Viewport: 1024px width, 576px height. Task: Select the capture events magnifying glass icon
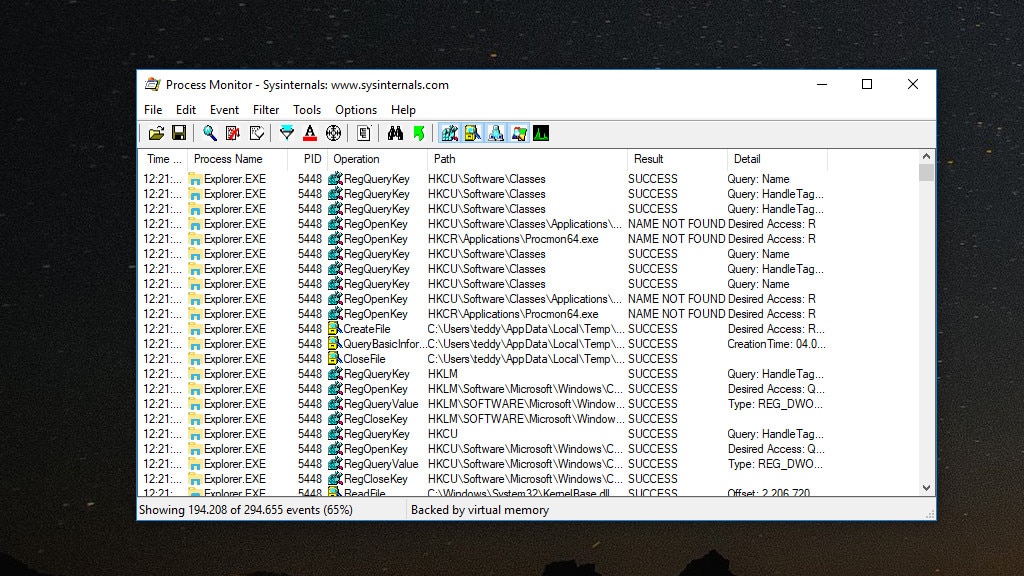pyautogui.click(x=209, y=132)
